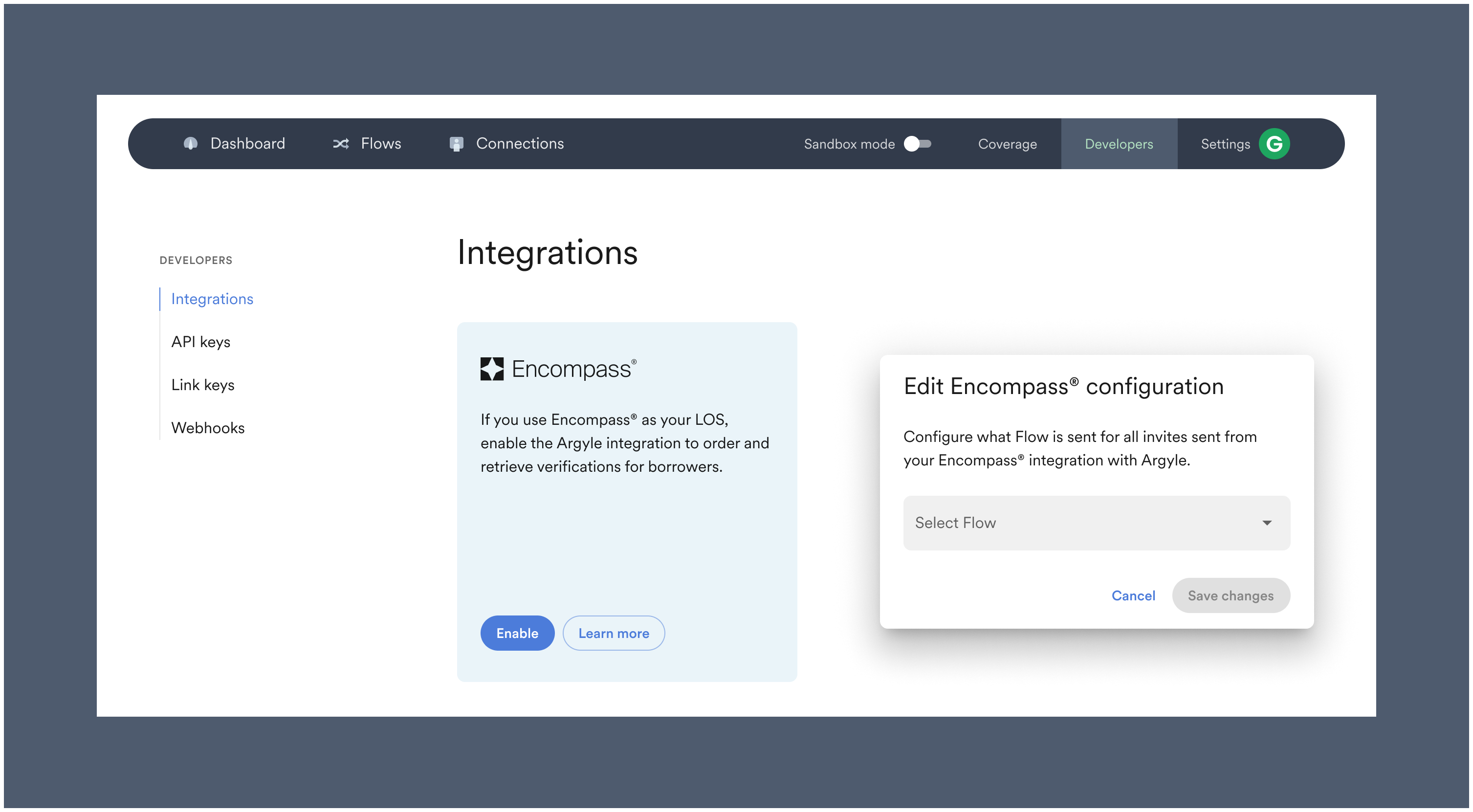
Task: Enable the Encompass integration
Action: click(x=517, y=633)
